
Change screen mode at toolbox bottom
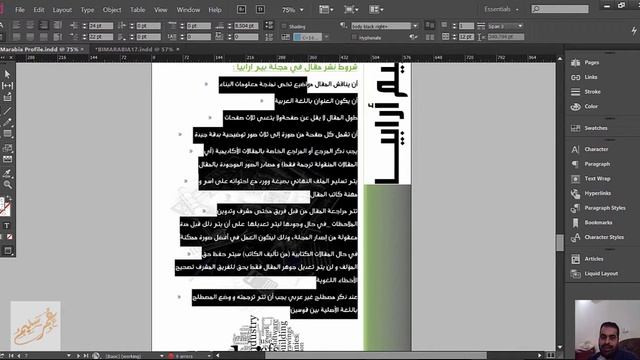(8, 251)
